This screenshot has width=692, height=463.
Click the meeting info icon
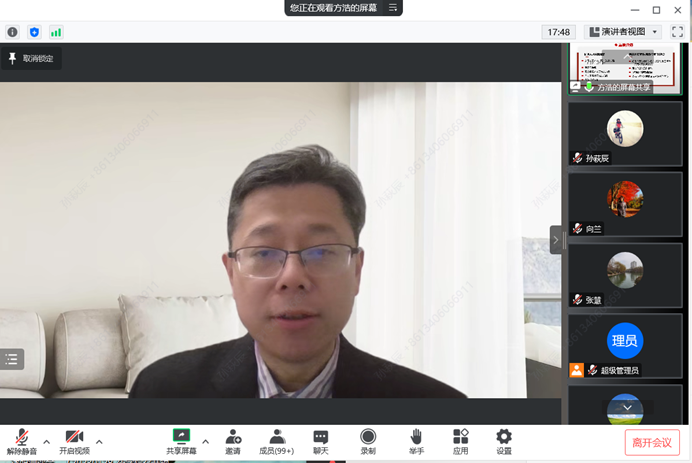(12, 32)
